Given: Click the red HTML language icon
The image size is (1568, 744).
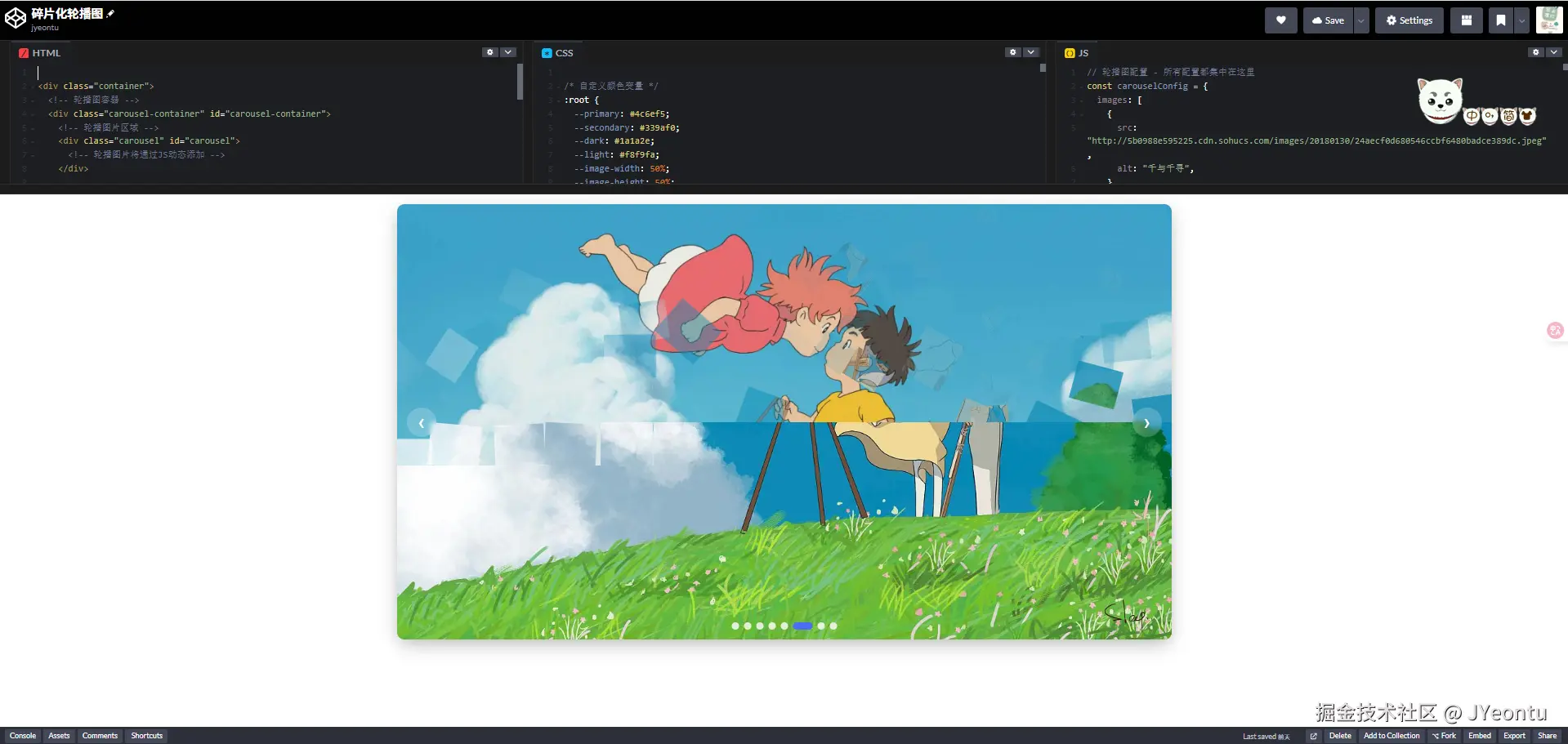Looking at the screenshot, I should pyautogui.click(x=24, y=53).
